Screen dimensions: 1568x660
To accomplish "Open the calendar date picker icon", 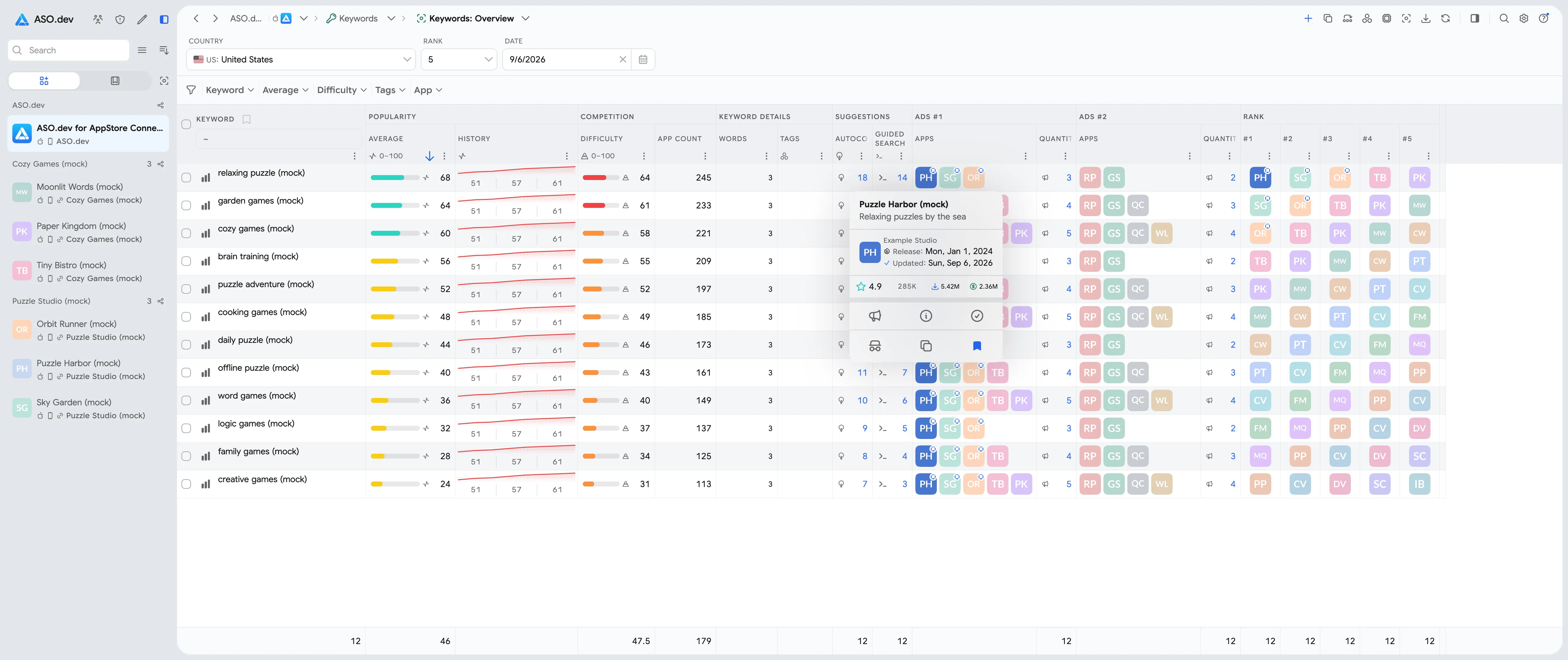I will click(643, 60).
